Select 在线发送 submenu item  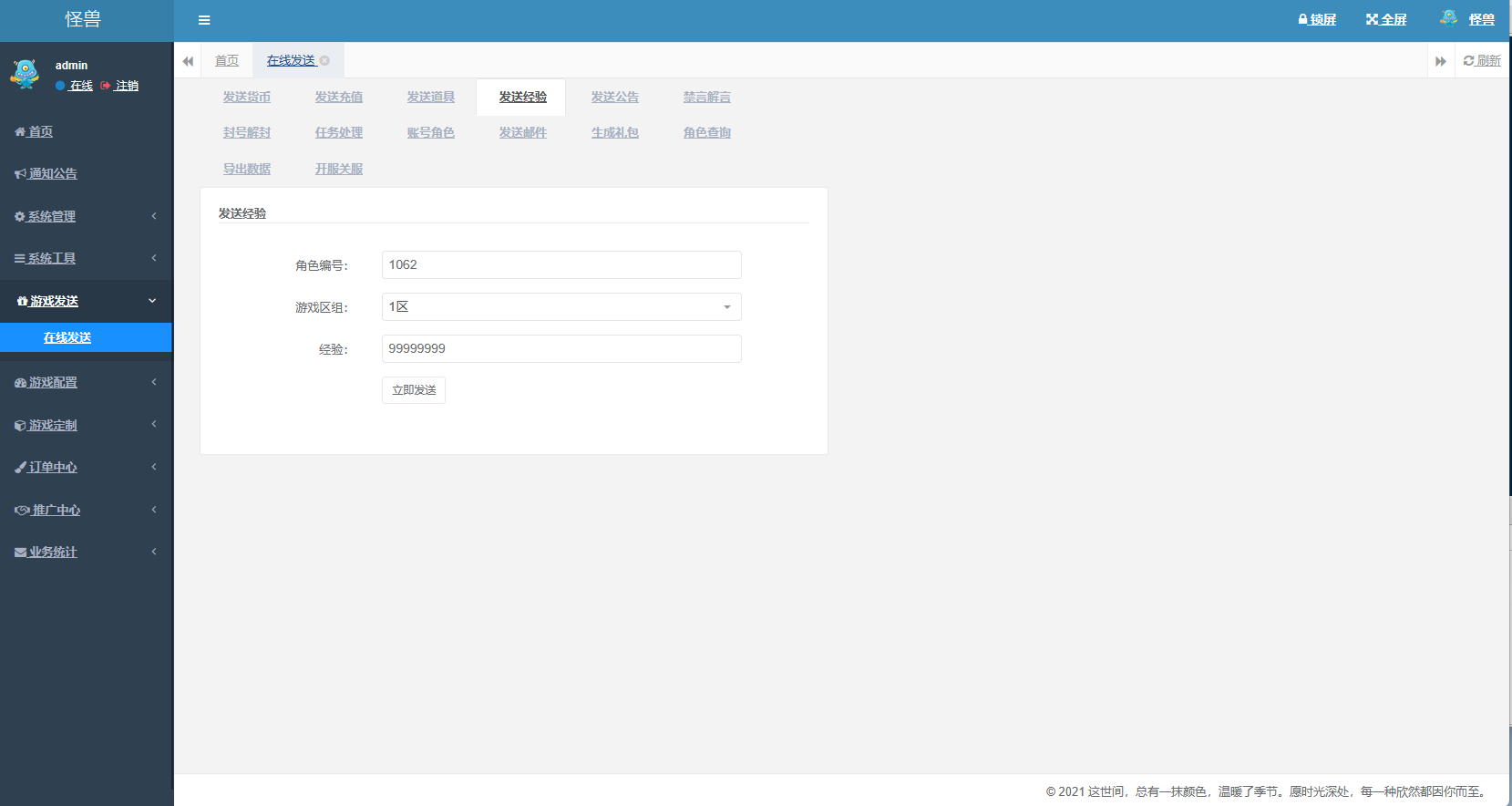(x=86, y=337)
